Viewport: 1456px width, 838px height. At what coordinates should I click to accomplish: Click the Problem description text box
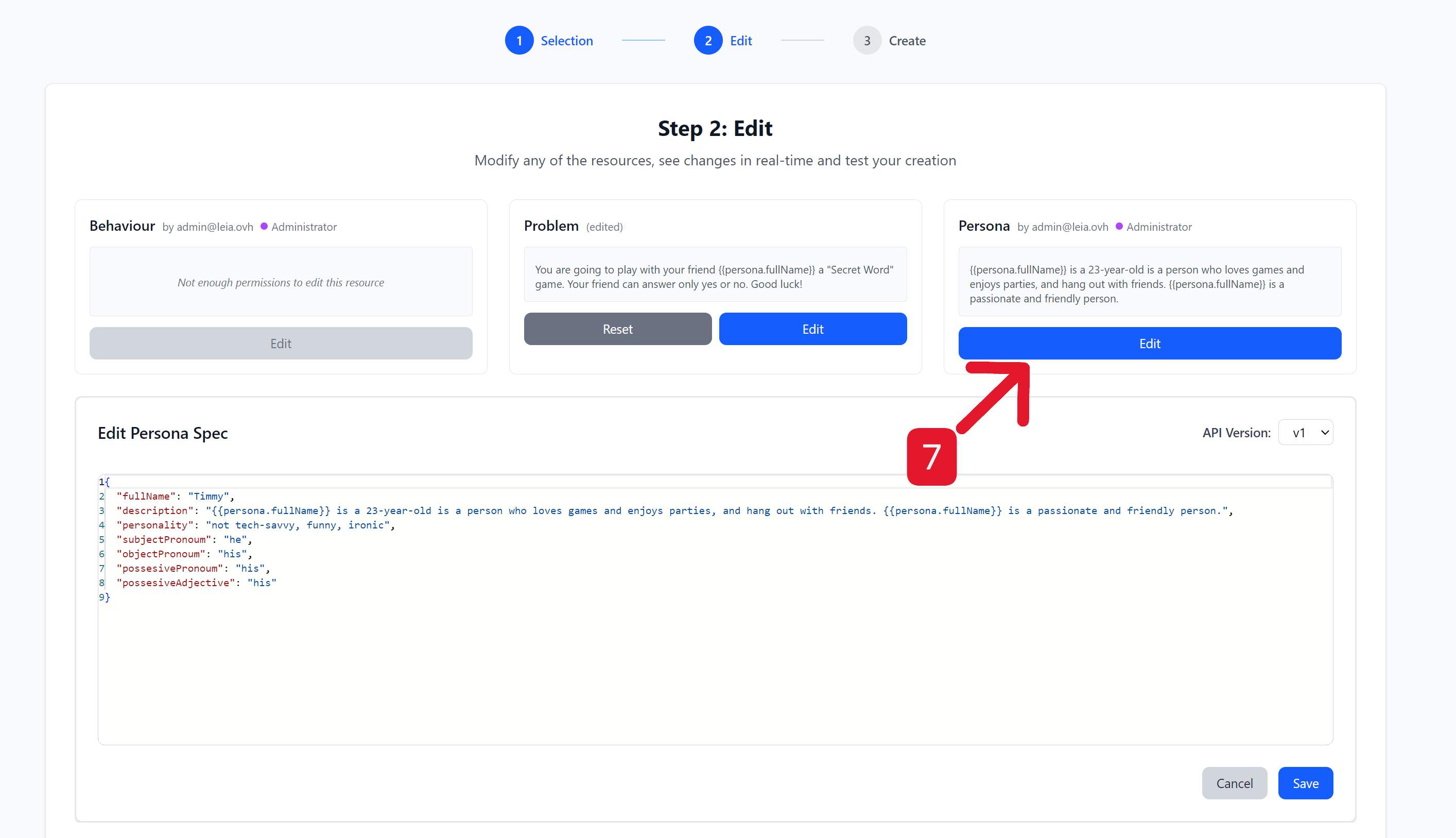(x=715, y=276)
